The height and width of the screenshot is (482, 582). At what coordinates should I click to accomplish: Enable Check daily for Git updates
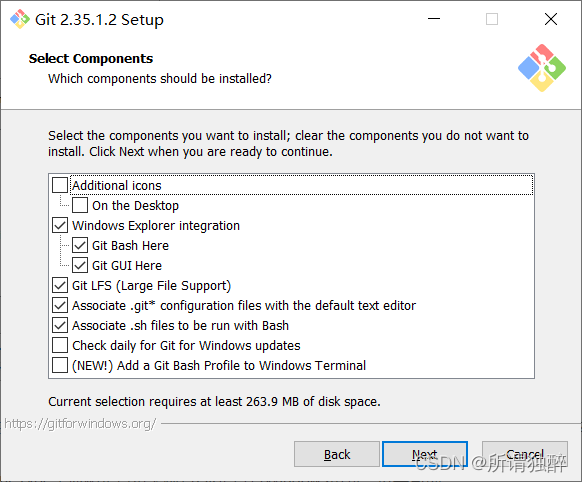pyautogui.click(x=60, y=345)
